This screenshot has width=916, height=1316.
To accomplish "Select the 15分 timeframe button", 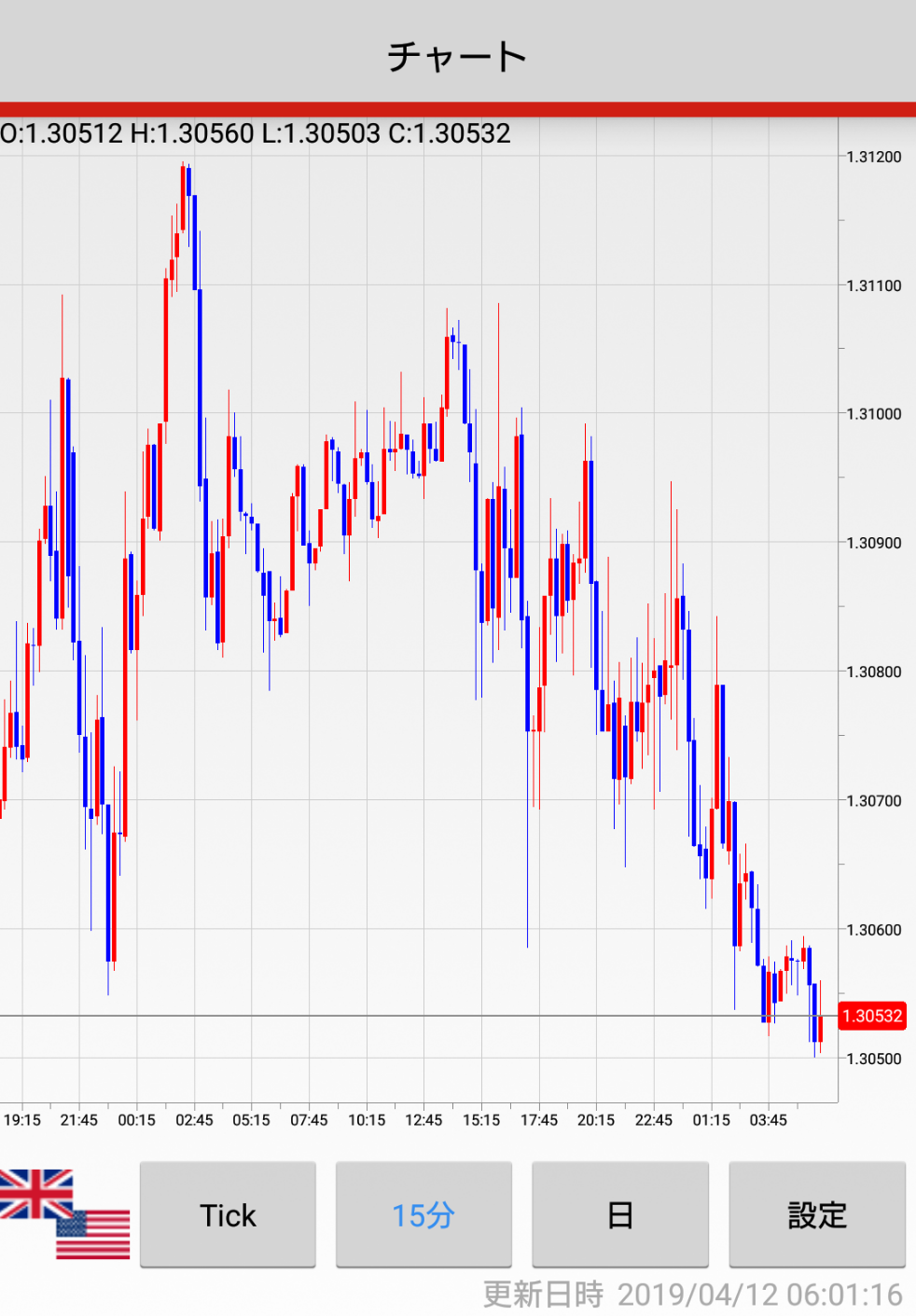I will pos(423,1214).
